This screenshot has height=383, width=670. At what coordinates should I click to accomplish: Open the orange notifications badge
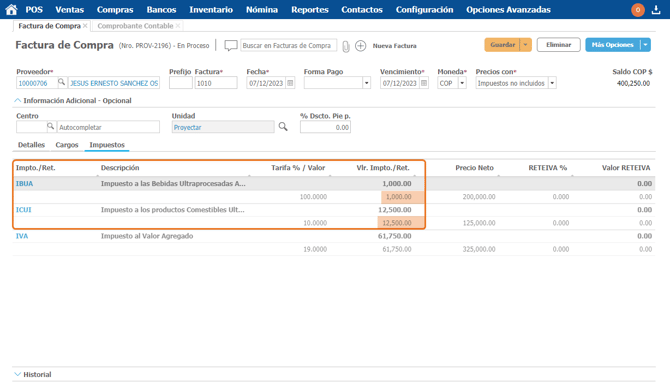coord(638,9)
